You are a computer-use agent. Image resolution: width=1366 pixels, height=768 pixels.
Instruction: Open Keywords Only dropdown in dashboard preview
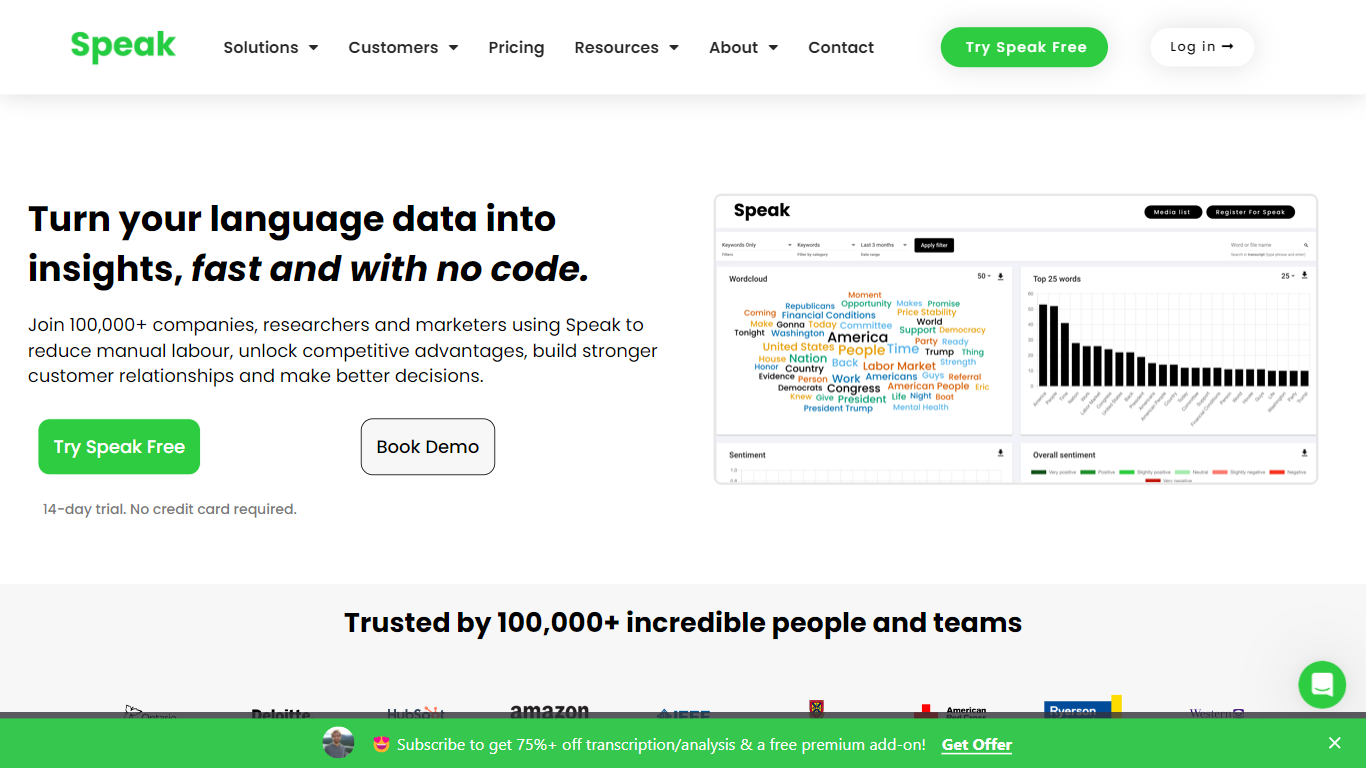[x=757, y=245]
